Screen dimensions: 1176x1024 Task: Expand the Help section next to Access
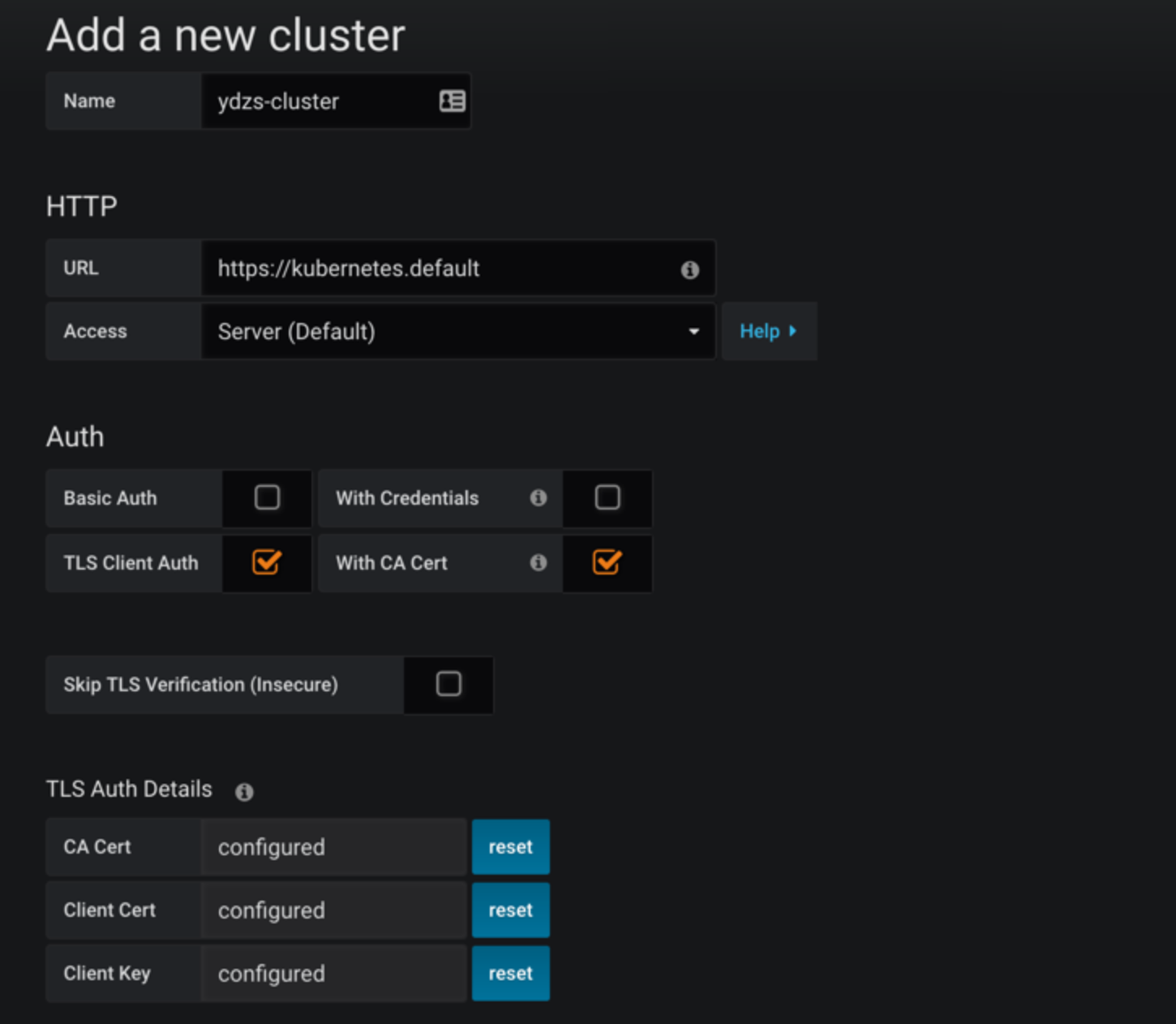coord(769,331)
